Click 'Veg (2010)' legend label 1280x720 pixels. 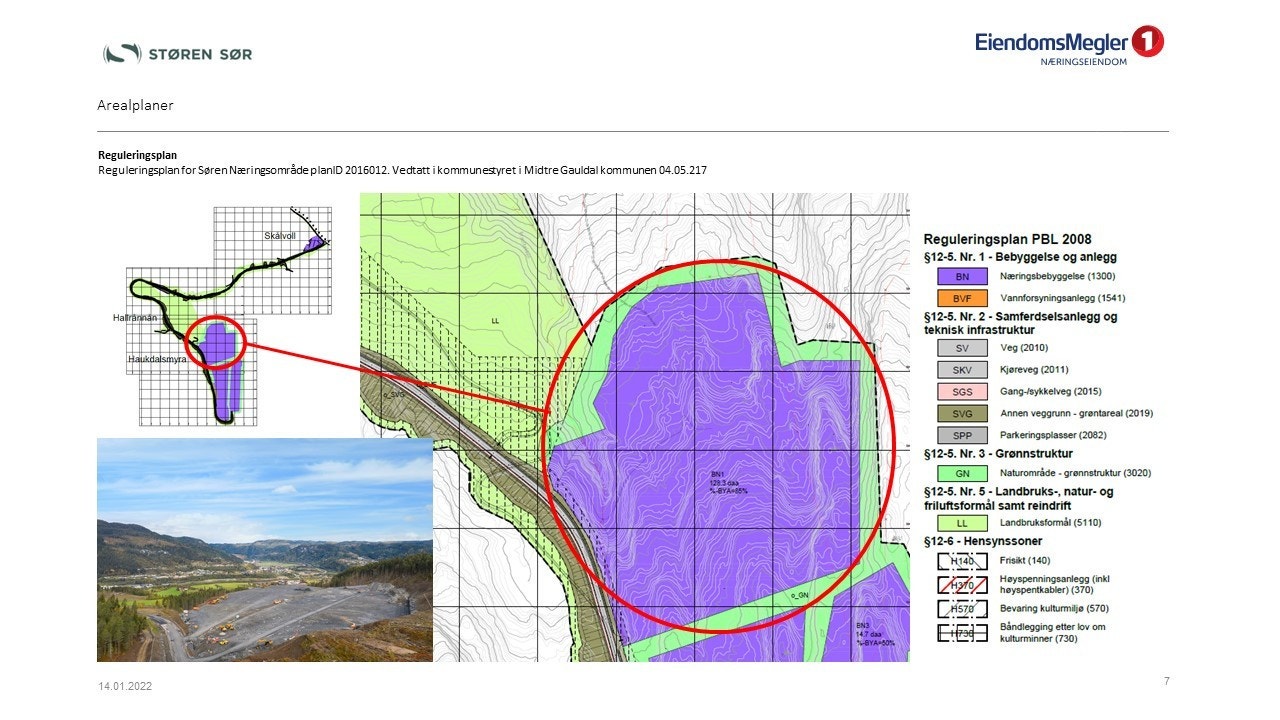pyautogui.click(x=1023, y=348)
